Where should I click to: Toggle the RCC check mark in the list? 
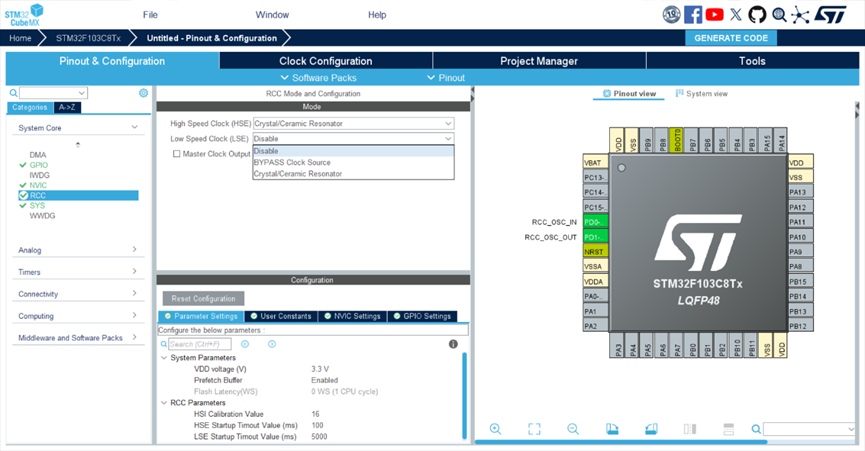pos(23,195)
